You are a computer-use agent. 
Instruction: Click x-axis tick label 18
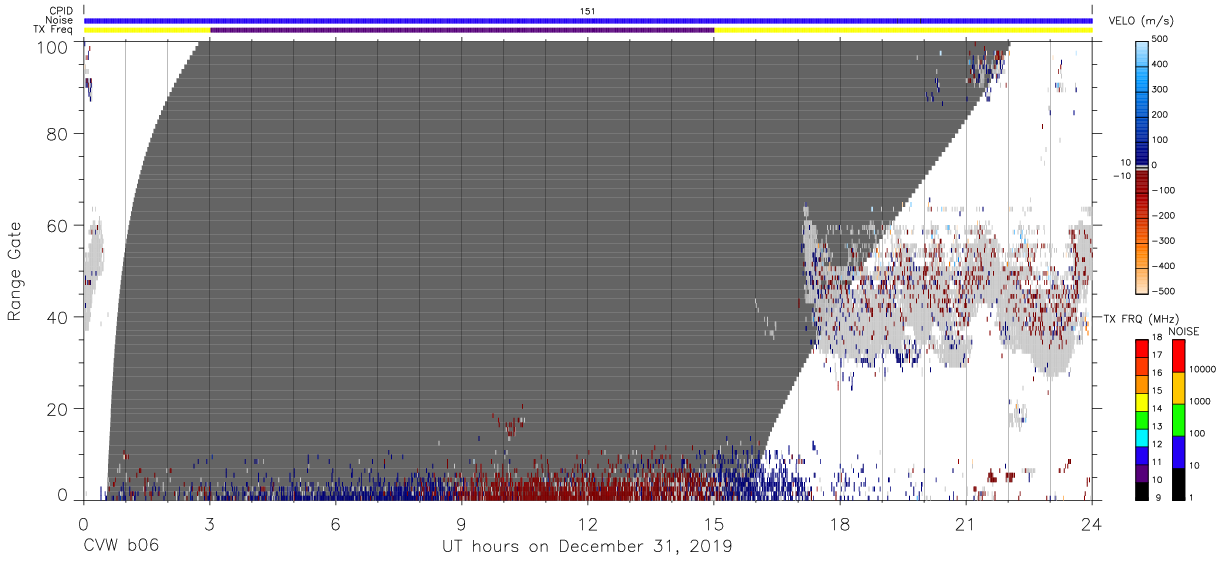pyautogui.click(x=840, y=524)
